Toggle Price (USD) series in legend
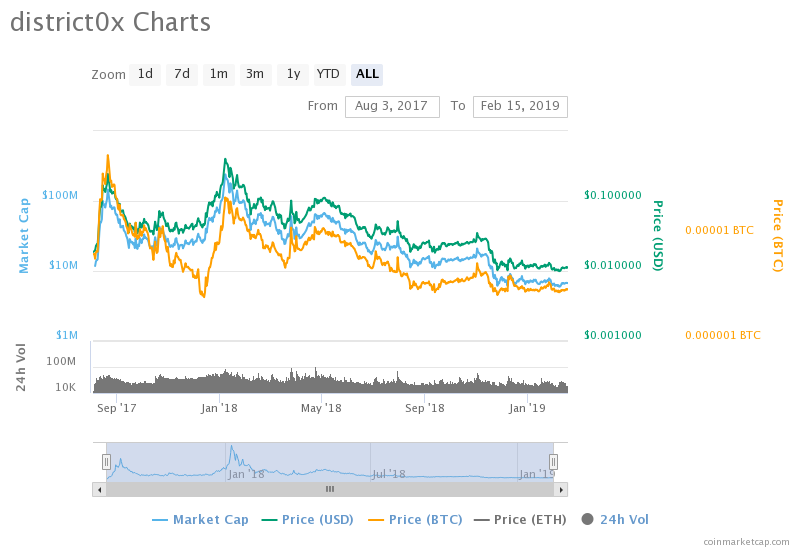The image size is (800, 550). click(x=308, y=520)
